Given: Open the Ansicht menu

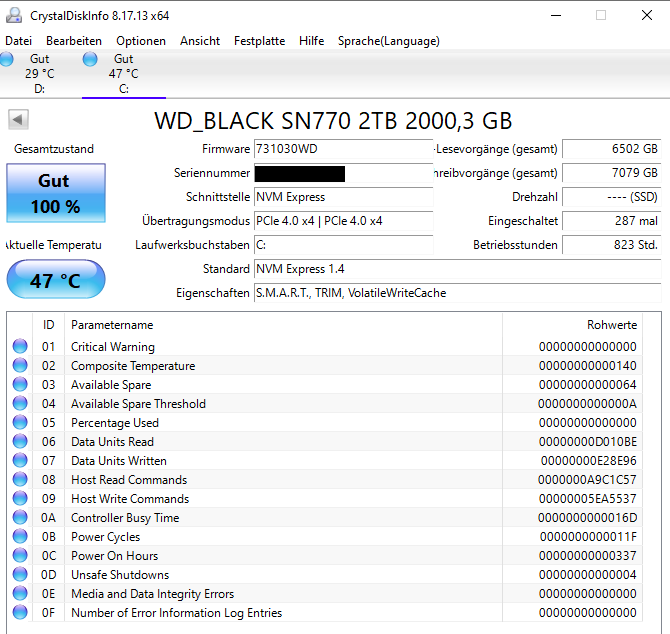Looking at the screenshot, I should tap(200, 41).
